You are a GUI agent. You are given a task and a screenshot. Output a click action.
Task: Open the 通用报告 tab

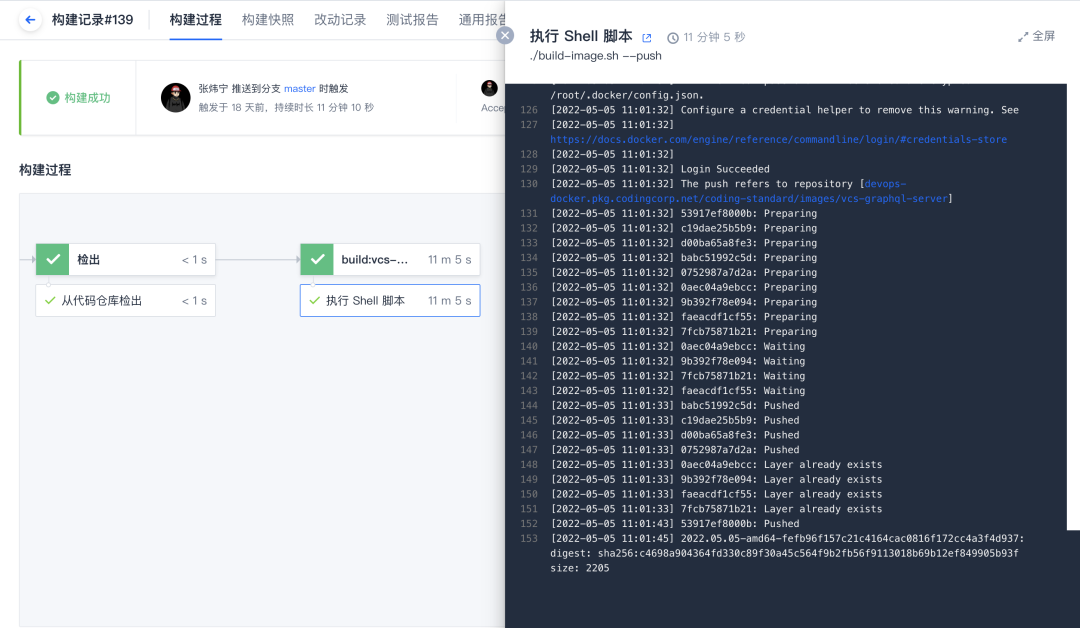coord(482,18)
